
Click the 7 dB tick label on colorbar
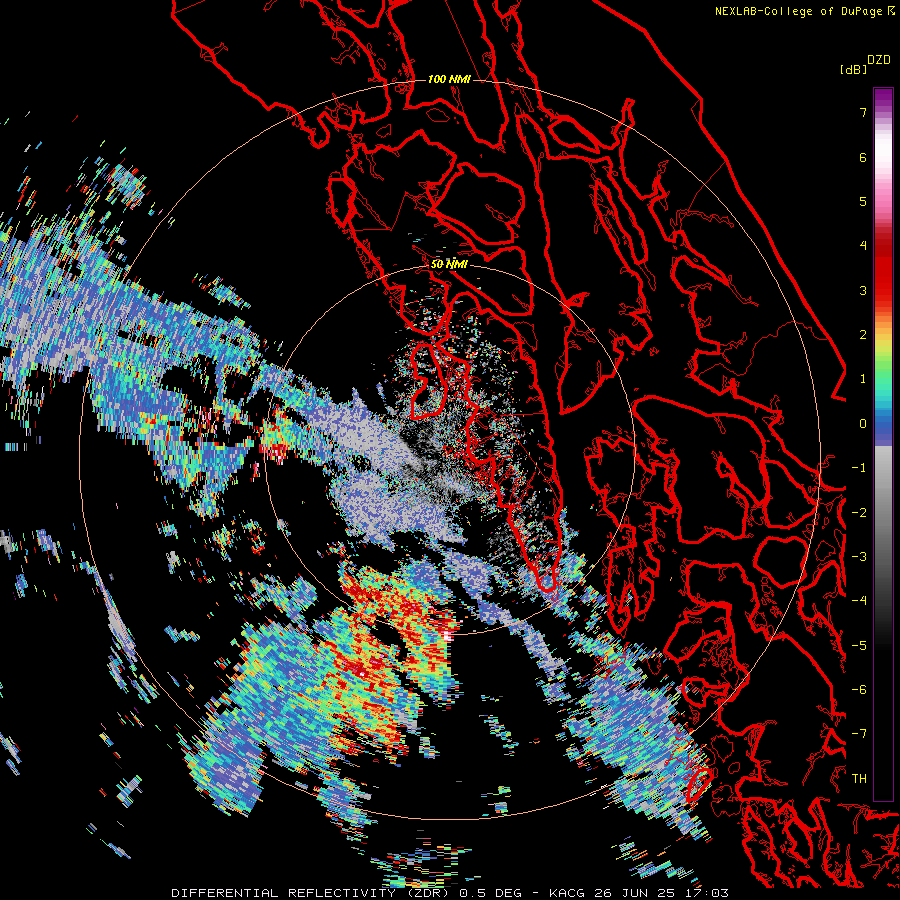coord(863,112)
